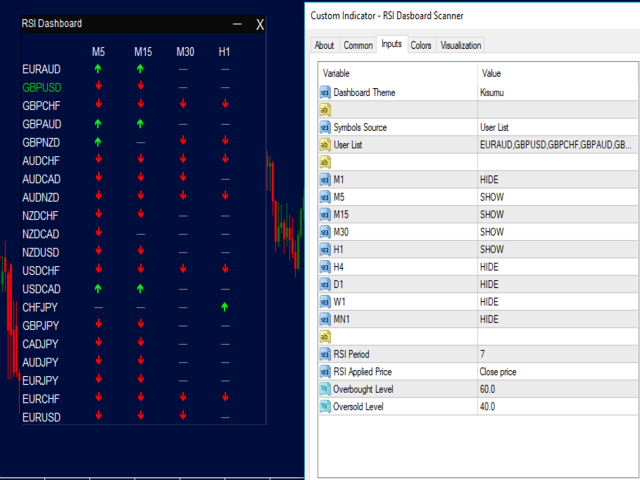Minimize the RSI Dashboard panel
640x480 pixels.
(237, 24)
